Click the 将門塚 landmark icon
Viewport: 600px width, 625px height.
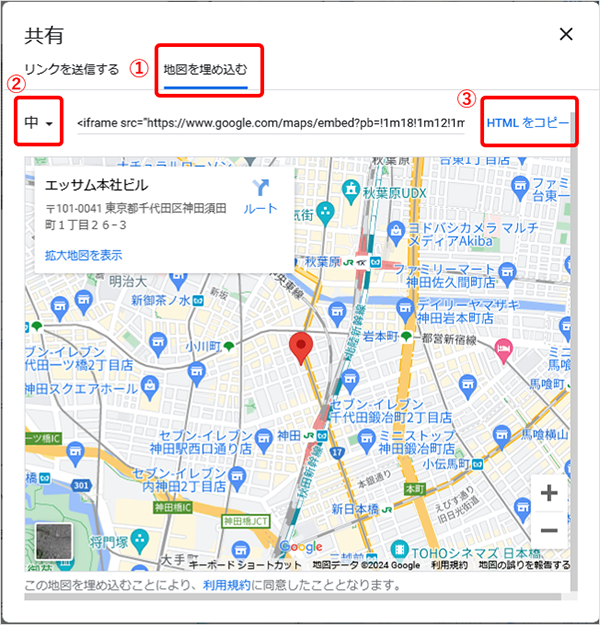click(140, 542)
